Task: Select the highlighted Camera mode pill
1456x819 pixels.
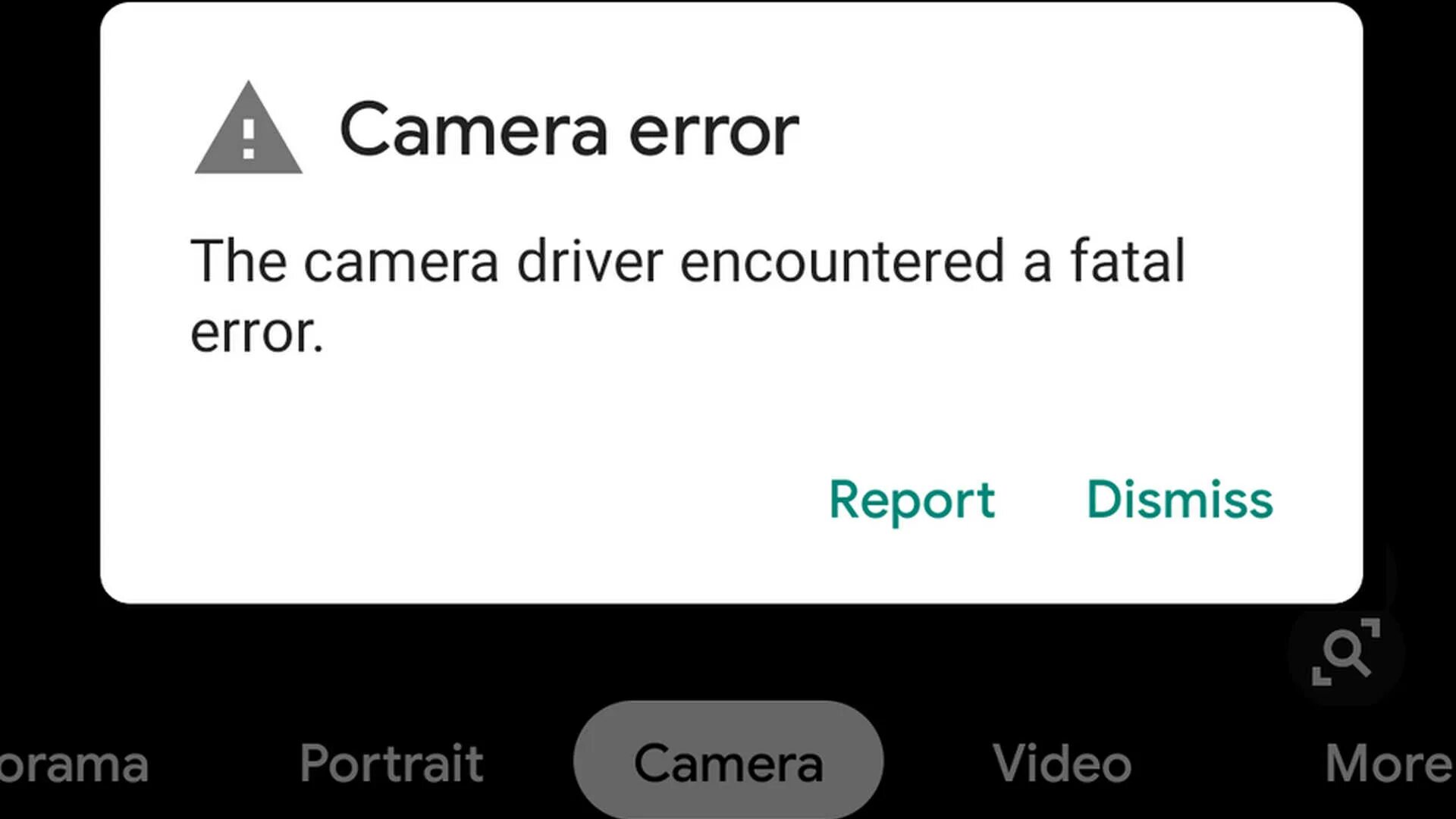Action: (728, 760)
